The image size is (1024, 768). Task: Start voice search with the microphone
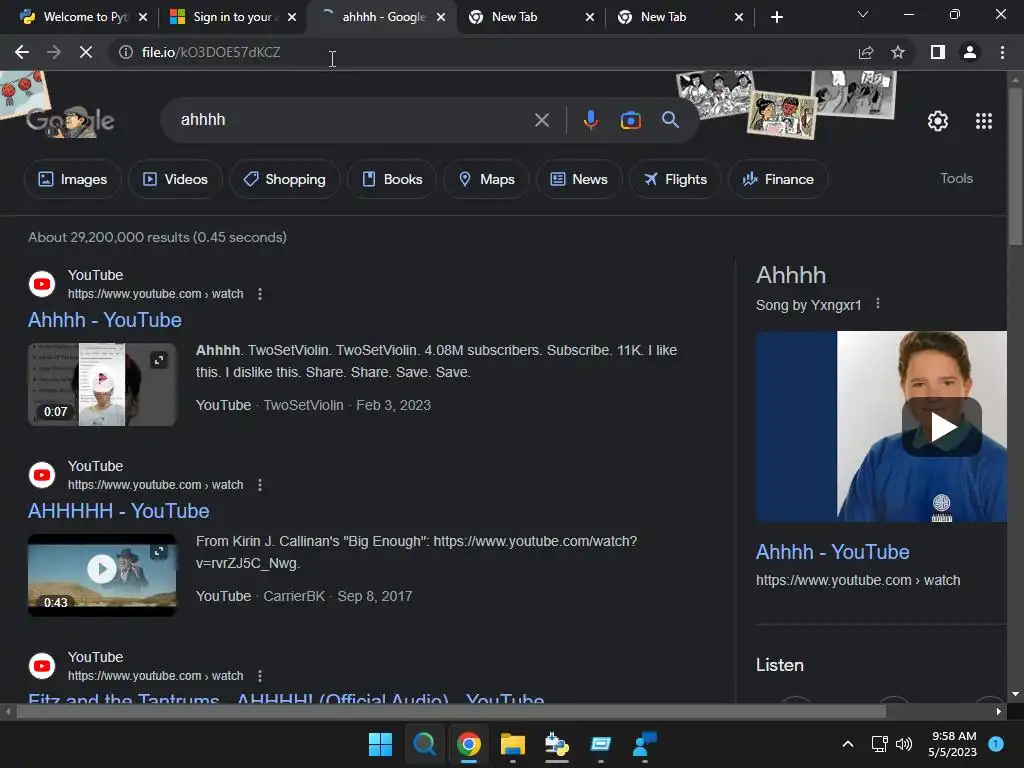590,120
